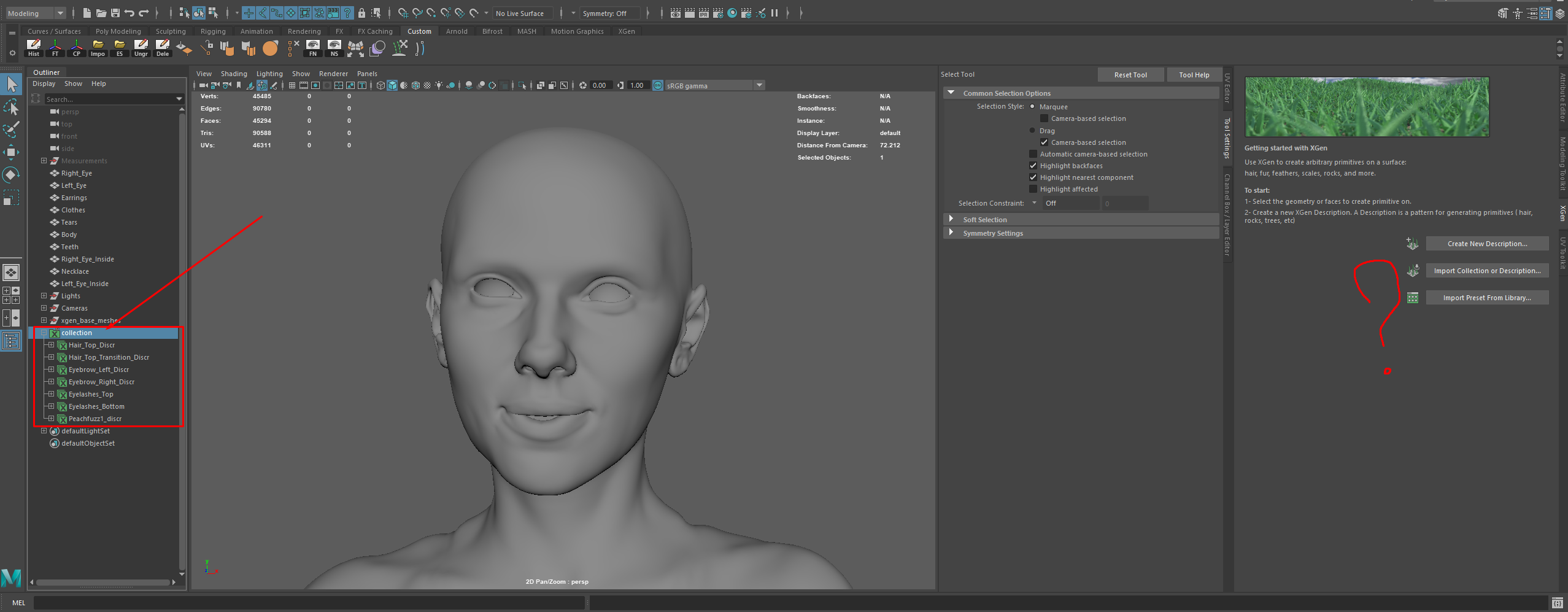Click the MEL command line input
This screenshot has width=1568, height=612.
click(x=309, y=603)
